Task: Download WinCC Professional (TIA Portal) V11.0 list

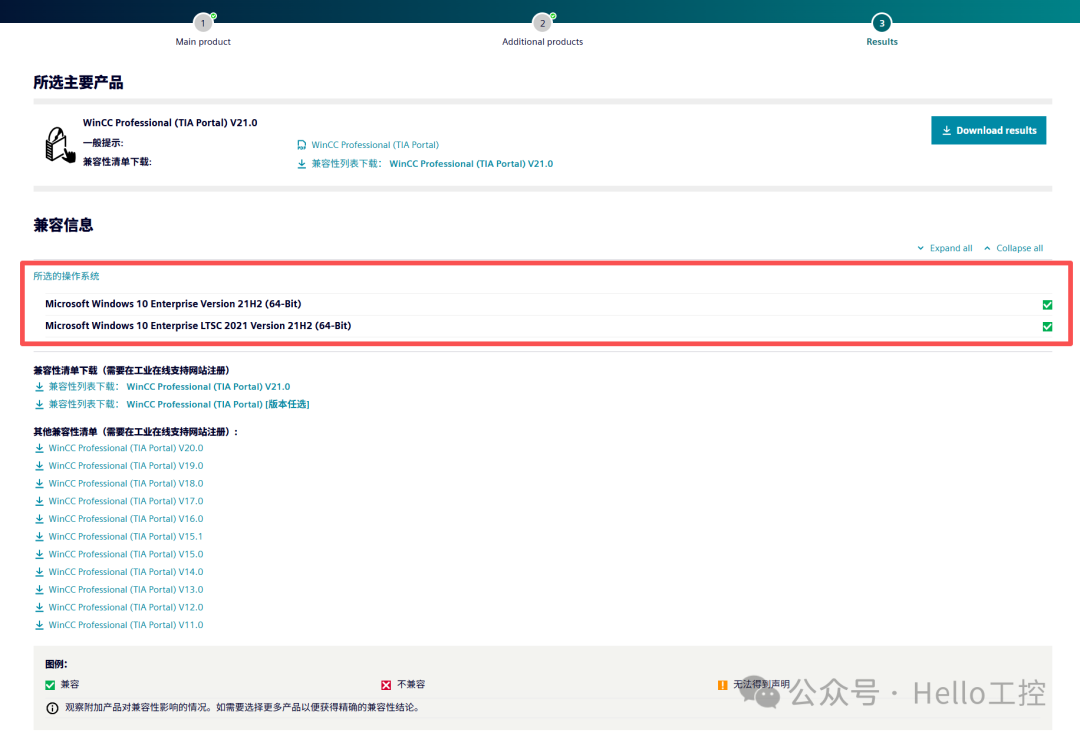Action: (x=125, y=625)
